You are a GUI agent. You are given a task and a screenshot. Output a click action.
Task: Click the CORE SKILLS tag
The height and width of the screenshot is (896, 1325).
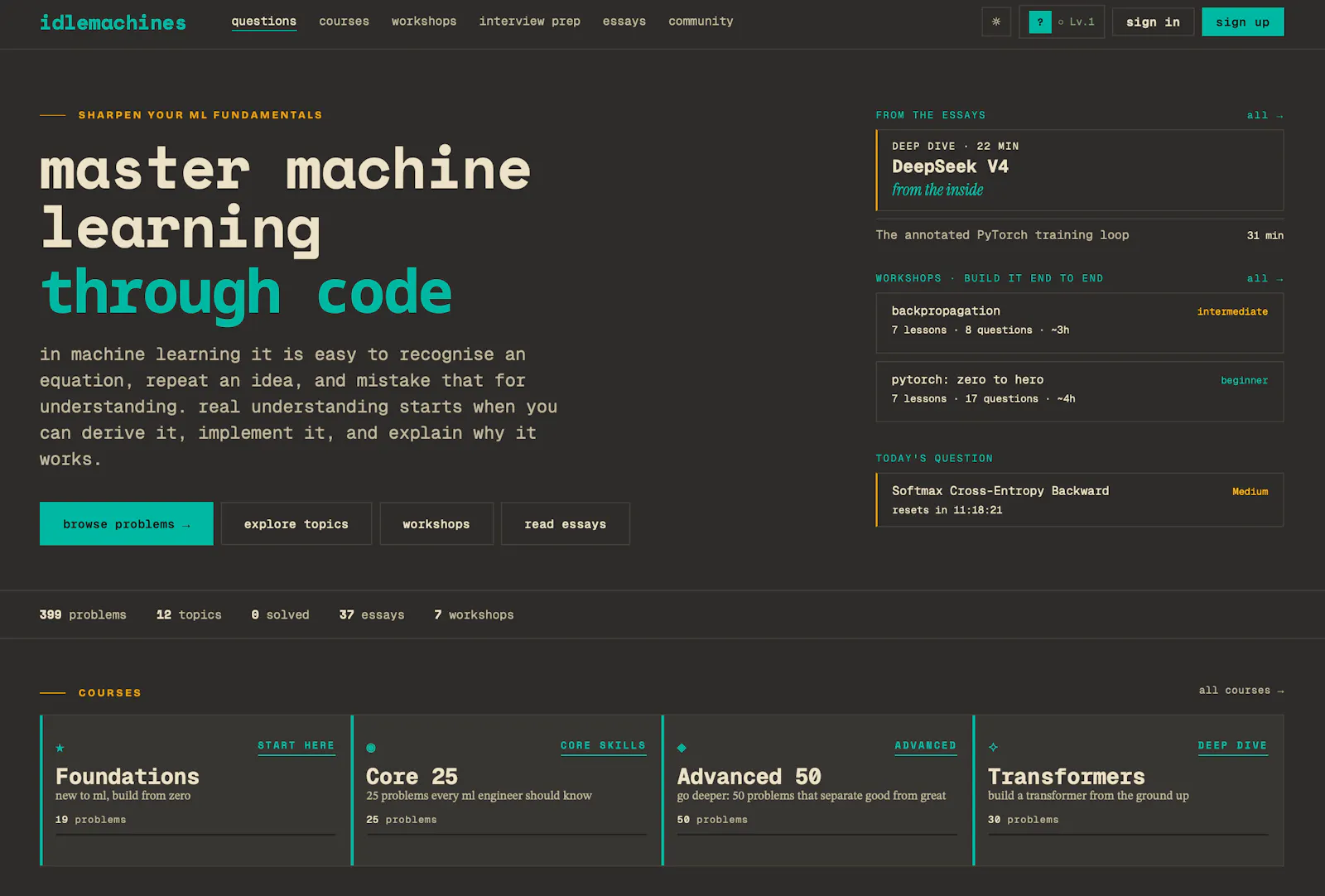pyautogui.click(x=603, y=745)
